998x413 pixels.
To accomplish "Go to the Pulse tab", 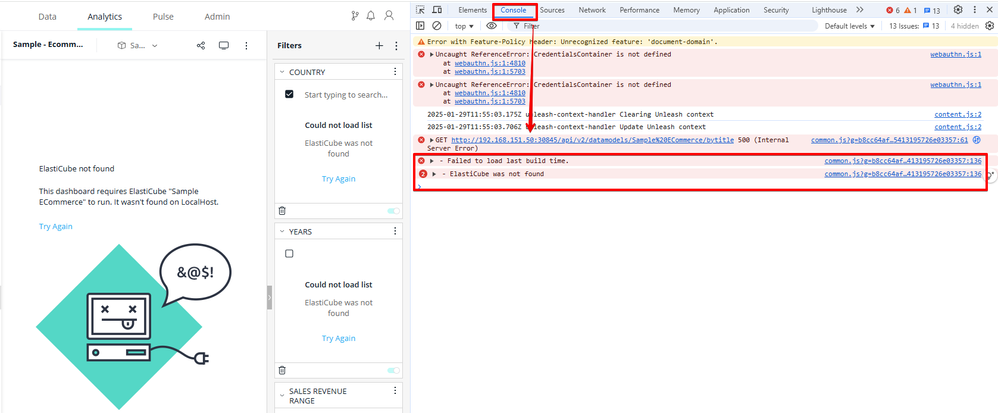I will 163,17.
